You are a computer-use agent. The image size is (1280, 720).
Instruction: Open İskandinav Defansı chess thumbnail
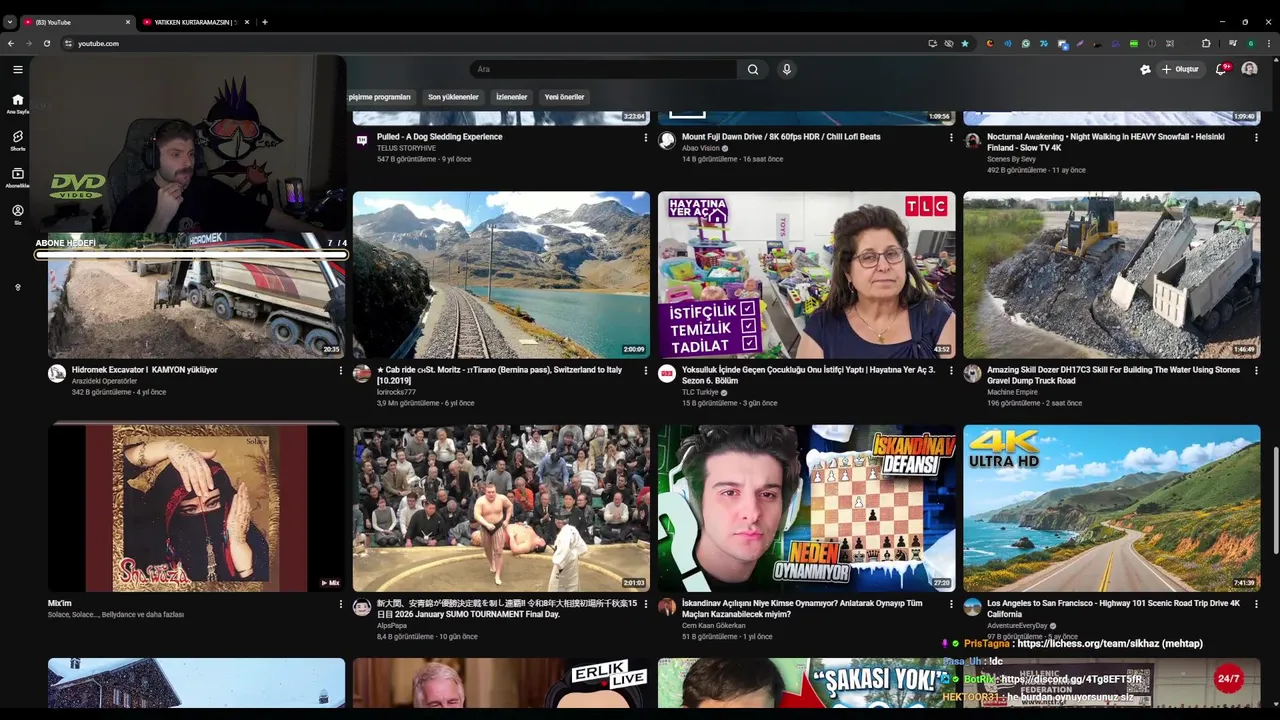(807, 508)
